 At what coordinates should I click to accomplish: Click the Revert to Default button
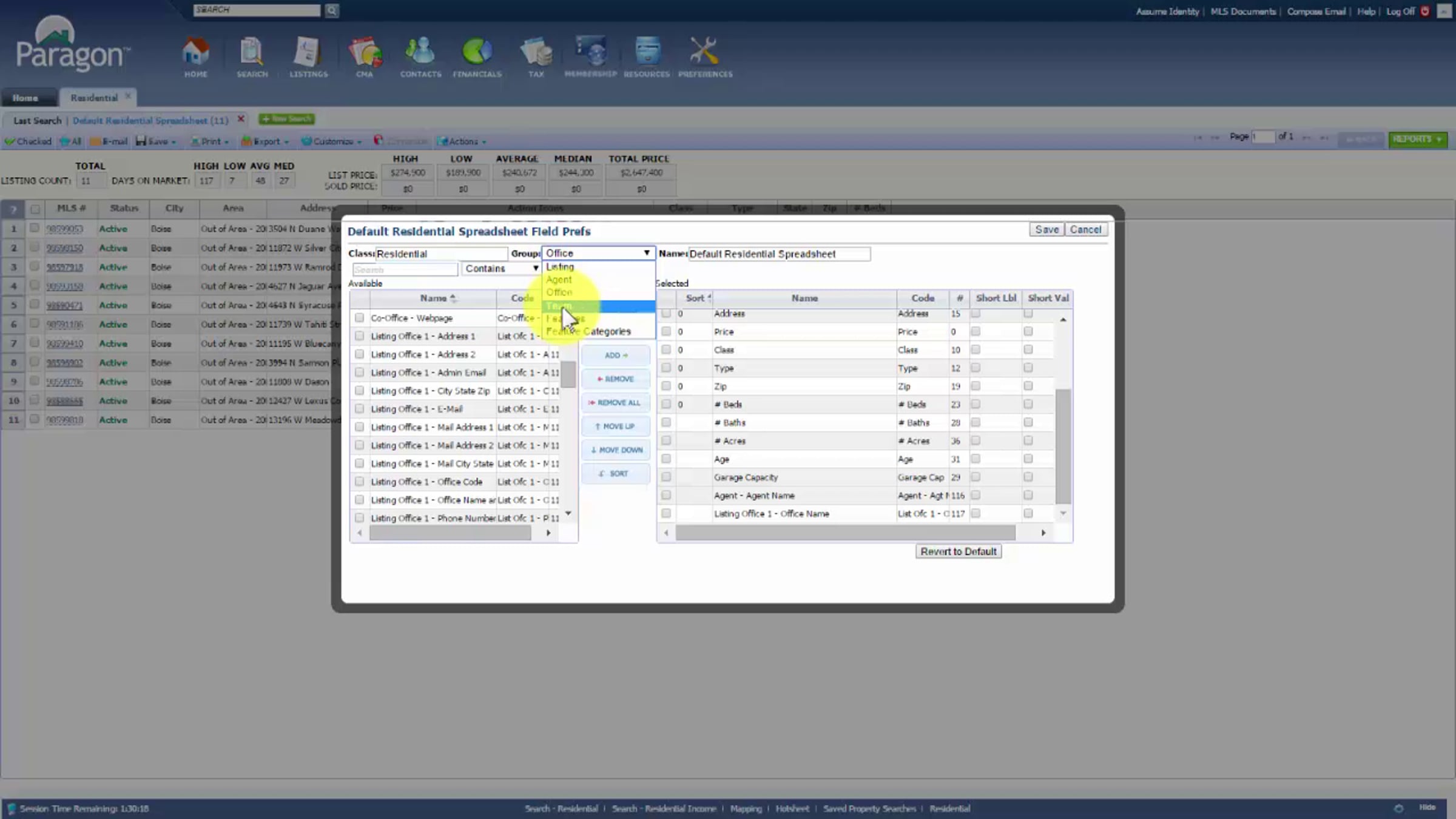click(x=958, y=551)
